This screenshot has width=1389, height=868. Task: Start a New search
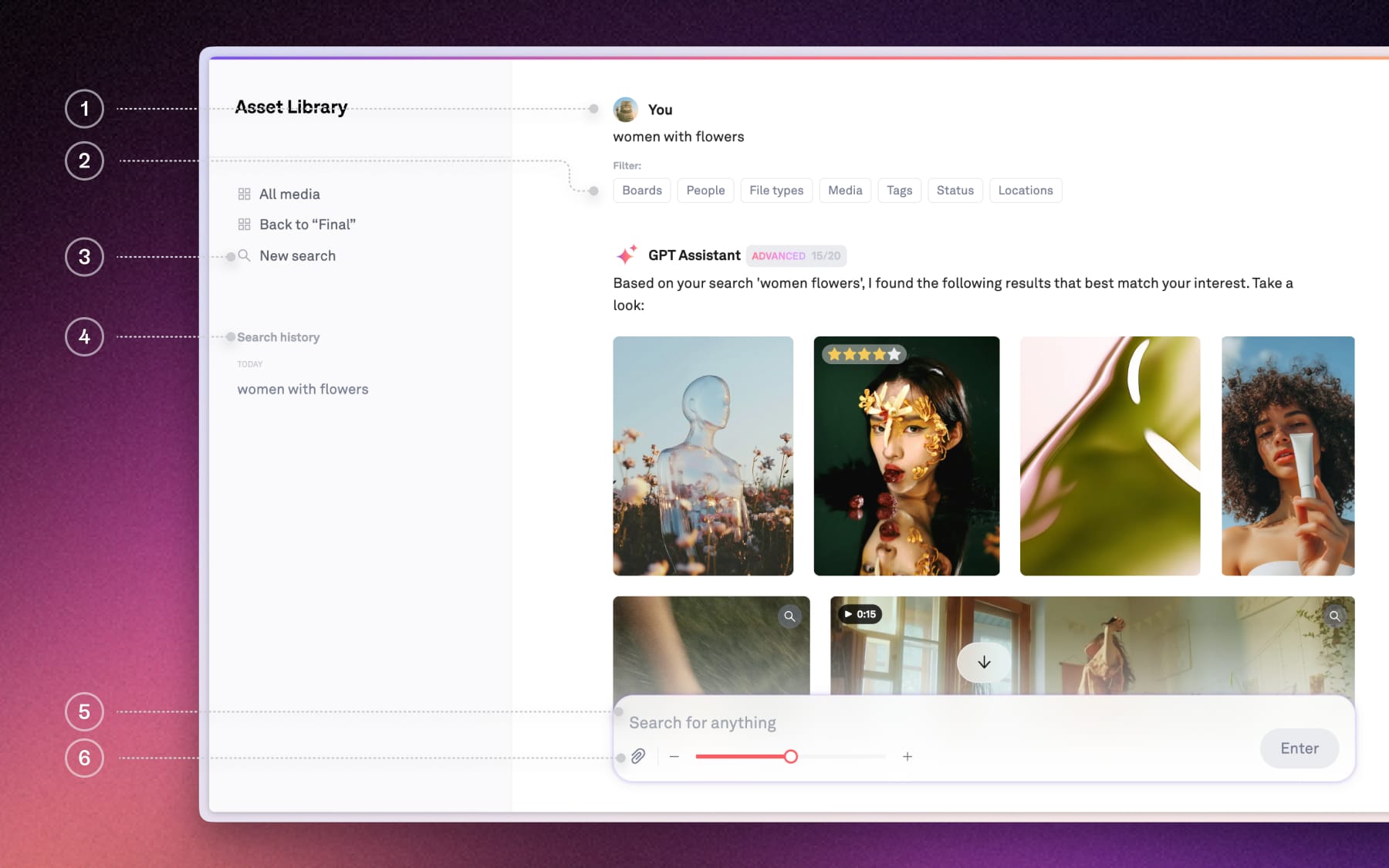coord(297,256)
